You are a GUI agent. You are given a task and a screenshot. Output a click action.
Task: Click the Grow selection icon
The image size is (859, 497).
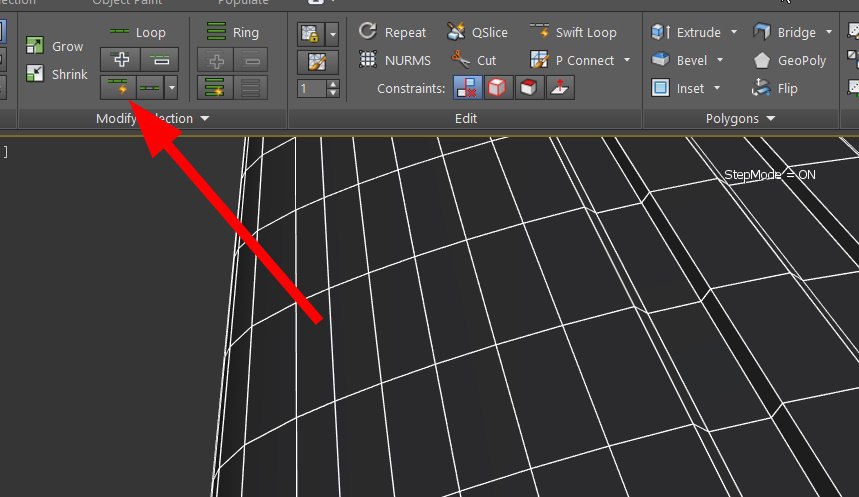35,45
